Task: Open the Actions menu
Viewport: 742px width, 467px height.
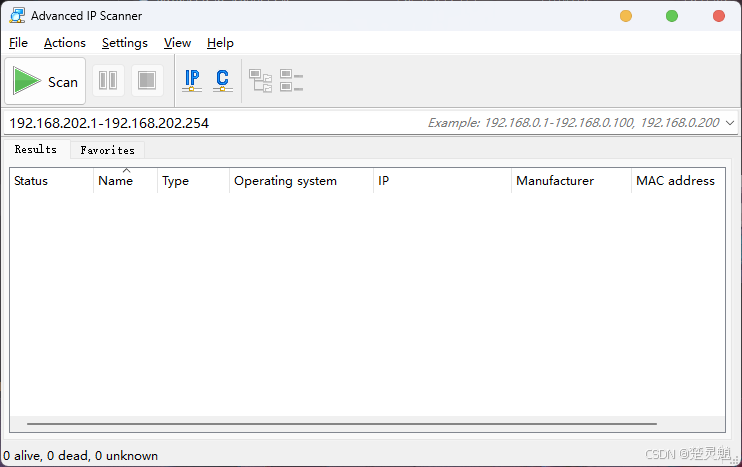Action: click(x=65, y=43)
